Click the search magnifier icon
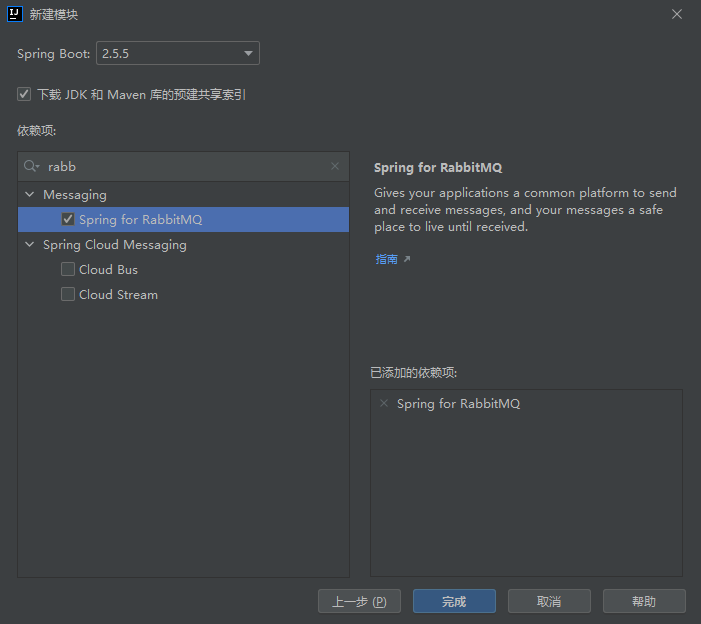Viewport: 701px width, 624px height. (x=31, y=166)
